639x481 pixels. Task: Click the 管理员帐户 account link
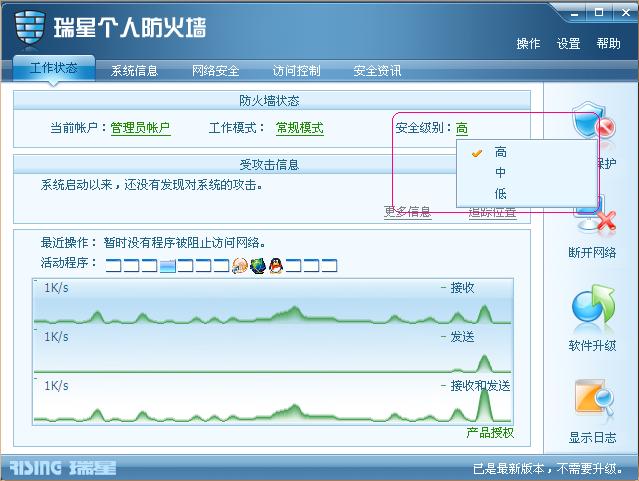point(141,128)
